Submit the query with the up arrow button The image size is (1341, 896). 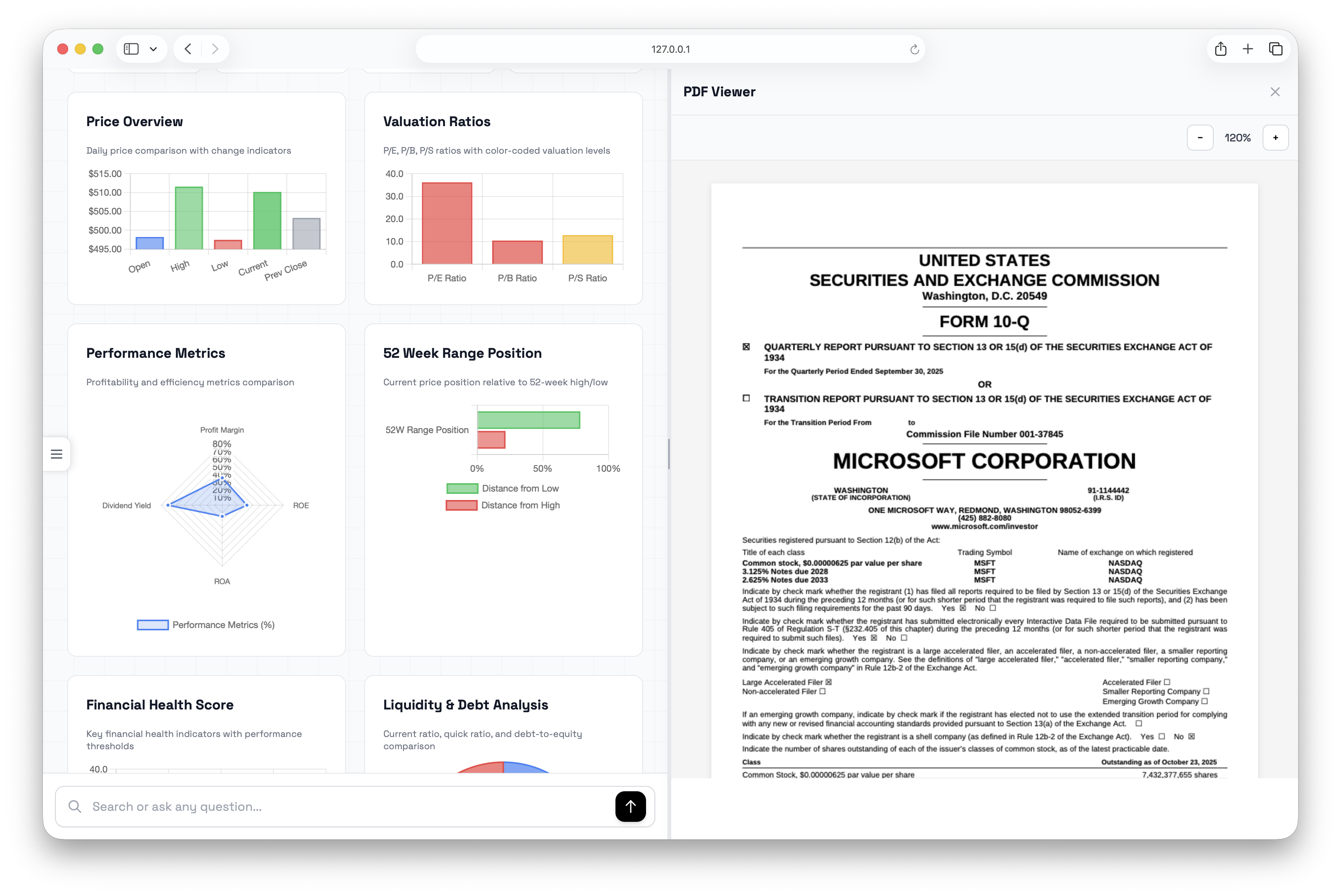point(630,806)
